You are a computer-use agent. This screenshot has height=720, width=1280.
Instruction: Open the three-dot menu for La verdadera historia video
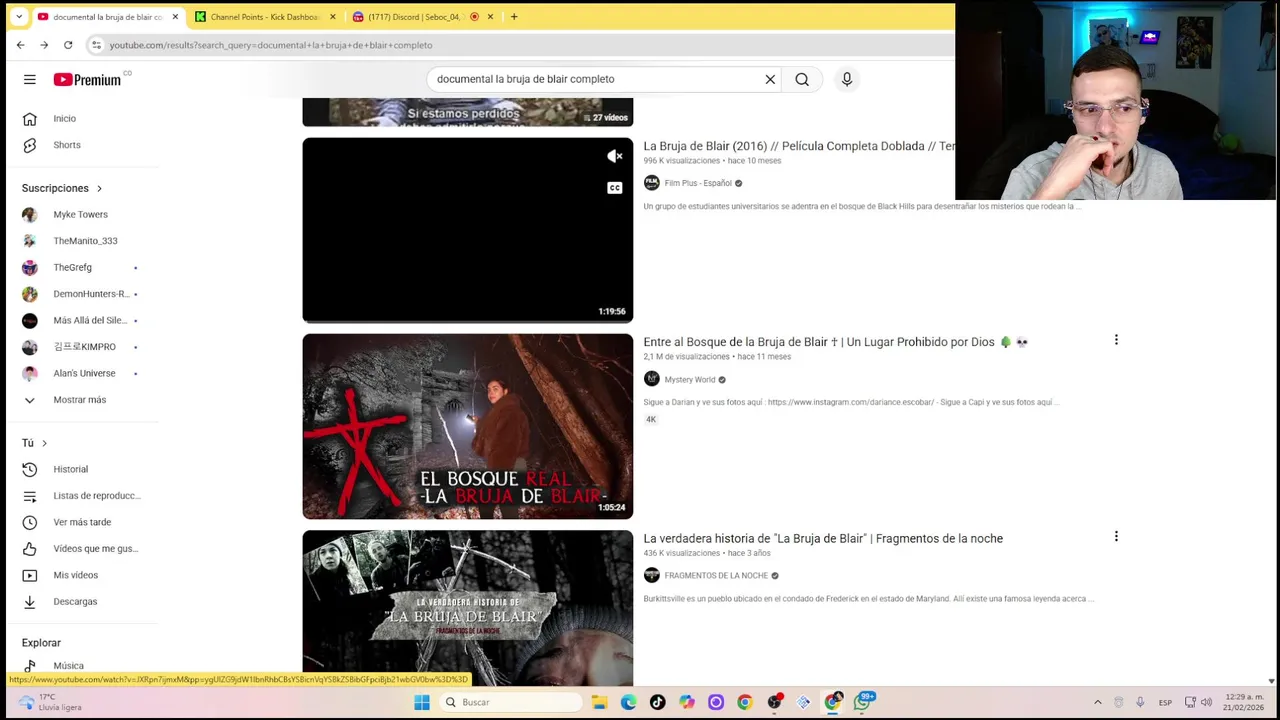(1116, 536)
